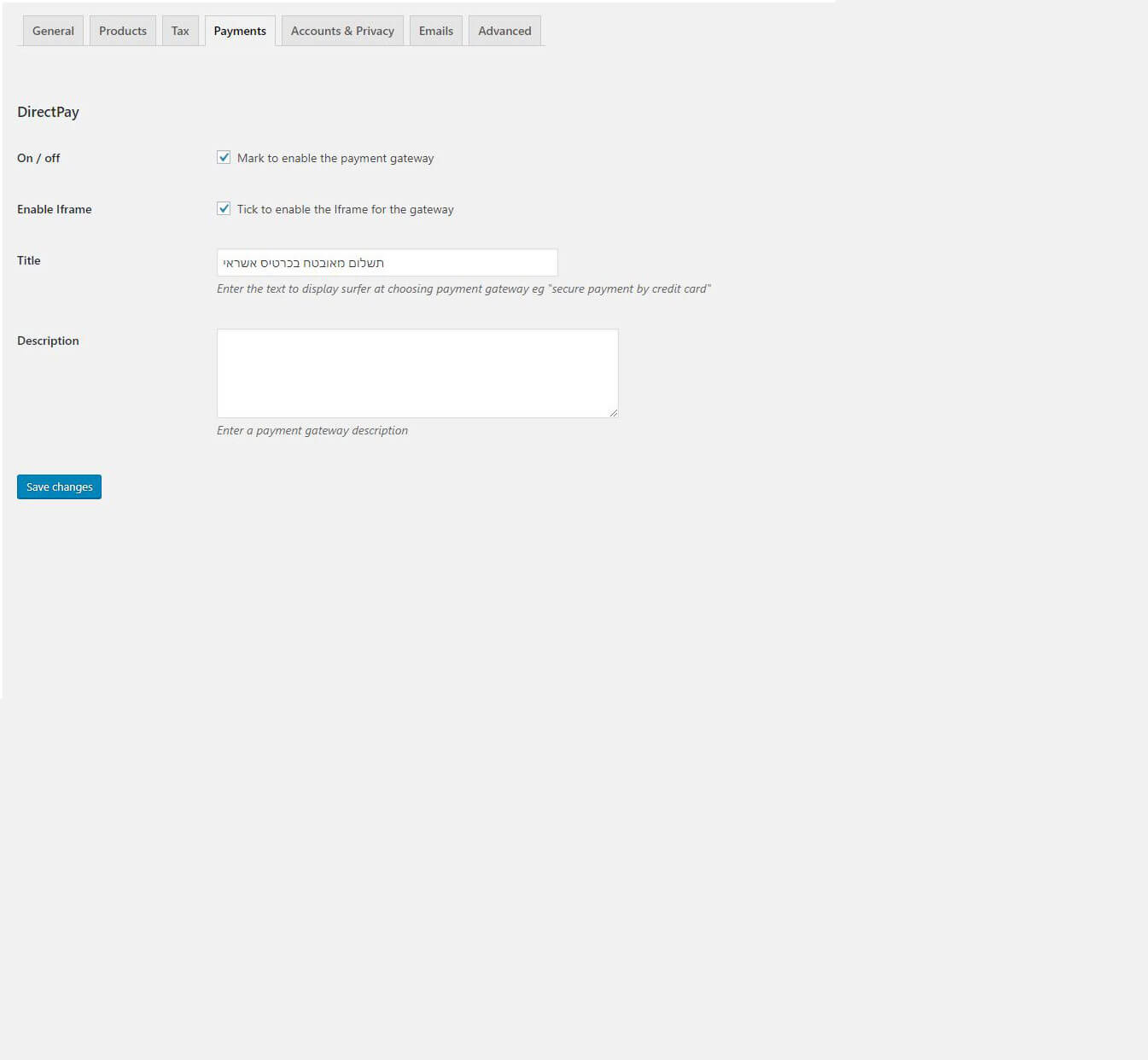Click the Save changes button
1148x1060 pixels.
[59, 486]
